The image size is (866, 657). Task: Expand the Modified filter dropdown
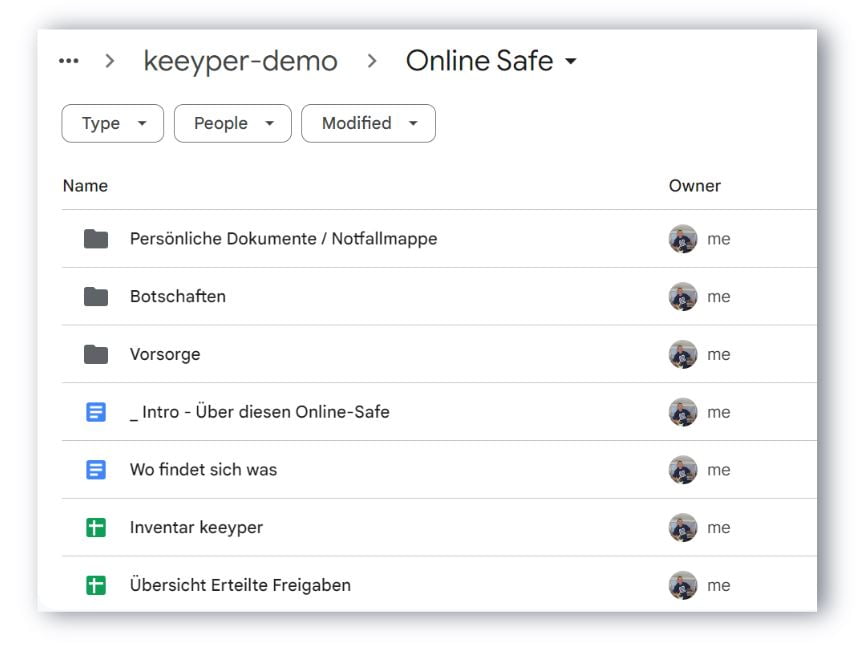click(x=368, y=124)
